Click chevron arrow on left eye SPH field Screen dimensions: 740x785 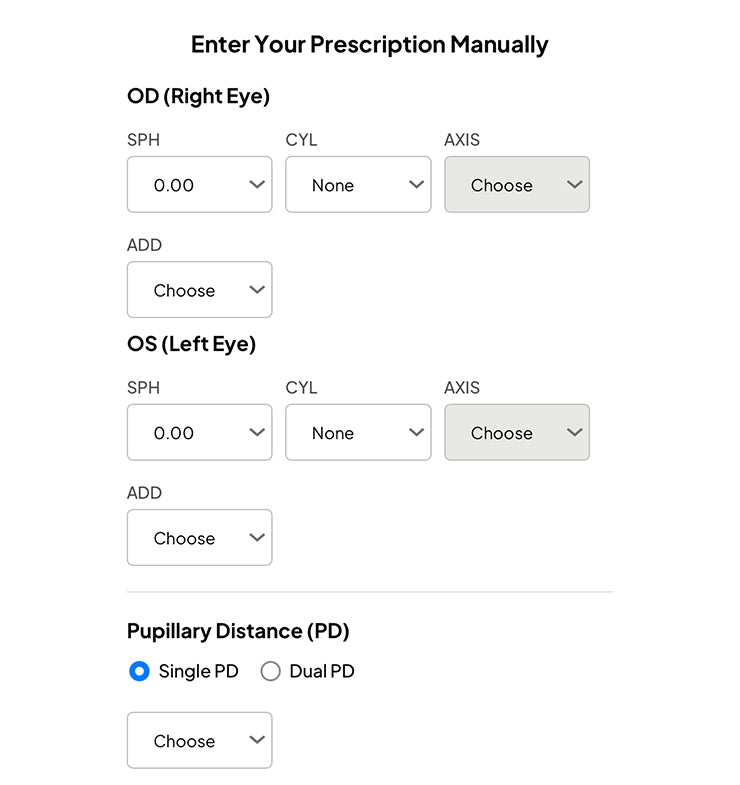[257, 432]
